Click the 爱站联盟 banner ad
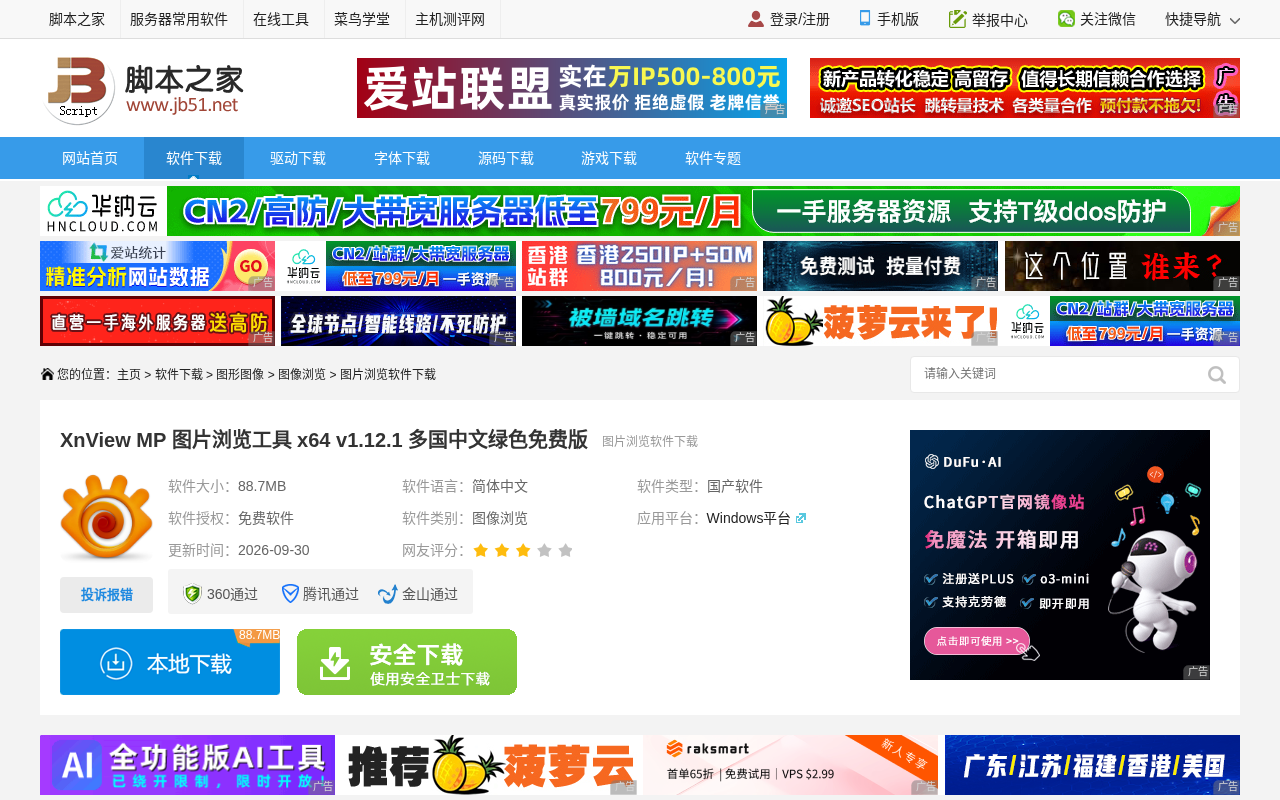This screenshot has height=800, width=1280. pos(572,88)
